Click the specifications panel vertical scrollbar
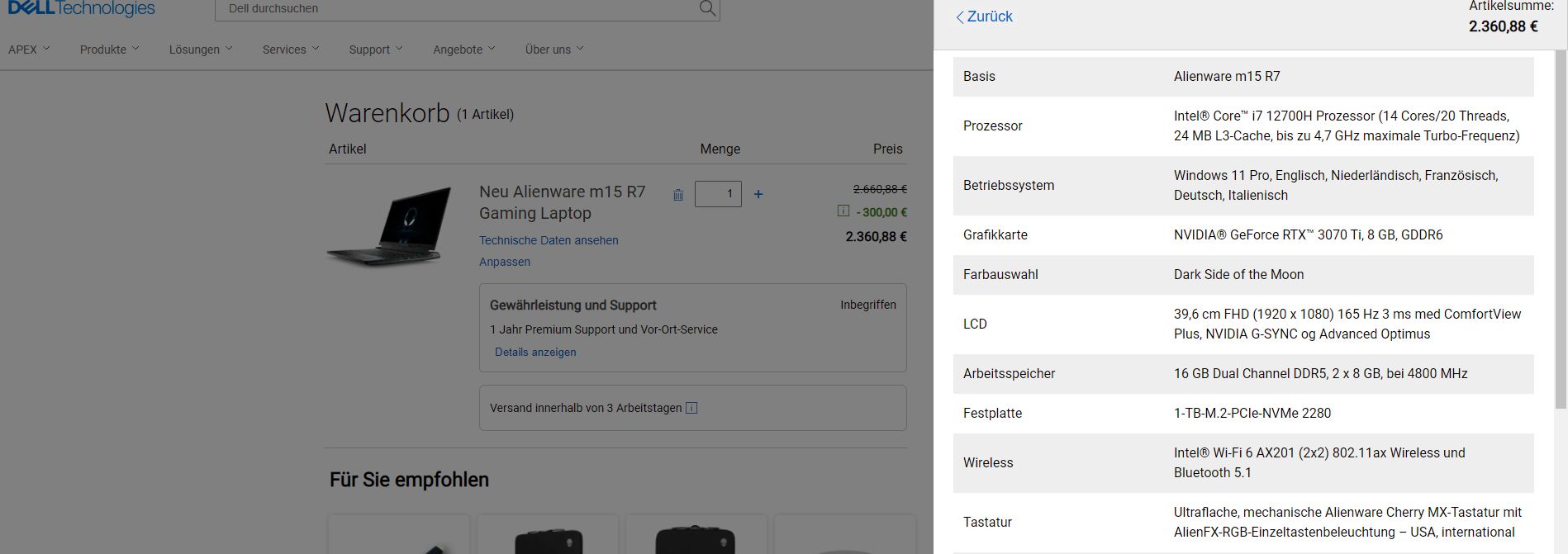1568x554 pixels. coord(1561,230)
